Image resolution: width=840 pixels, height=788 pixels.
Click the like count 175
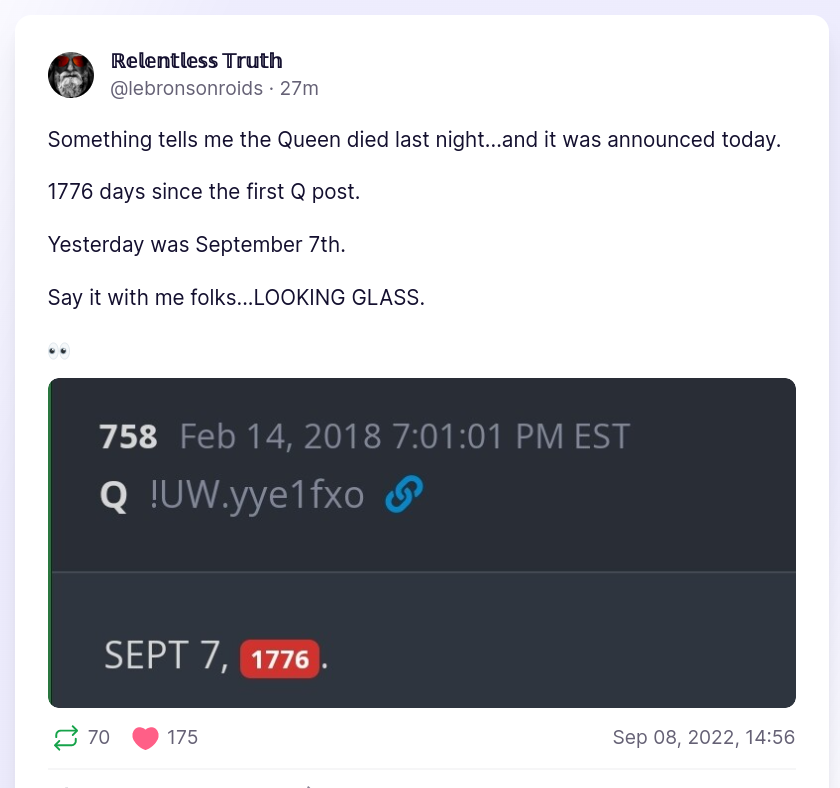[182, 738]
